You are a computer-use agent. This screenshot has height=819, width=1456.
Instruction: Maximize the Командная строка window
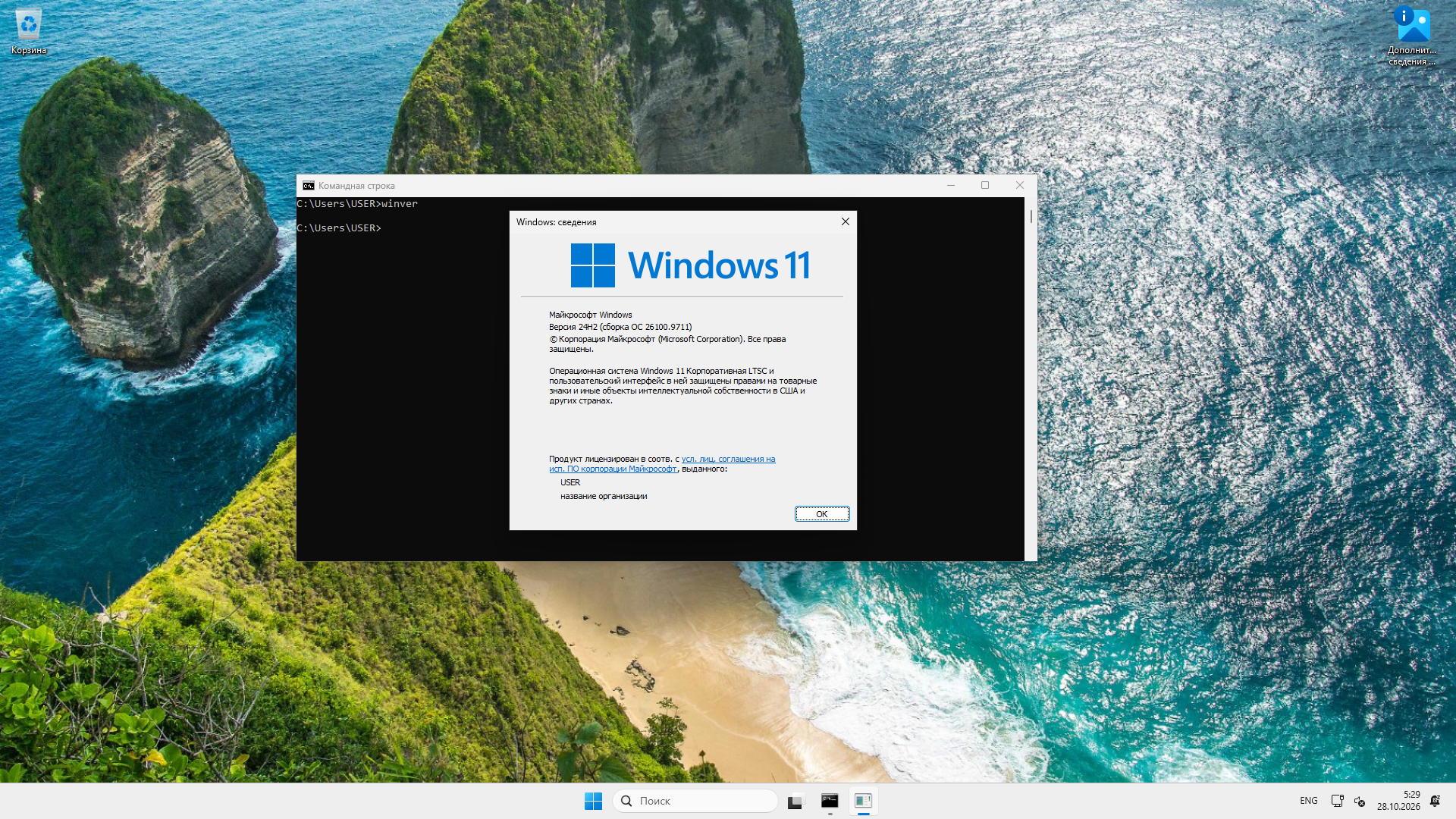click(985, 186)
